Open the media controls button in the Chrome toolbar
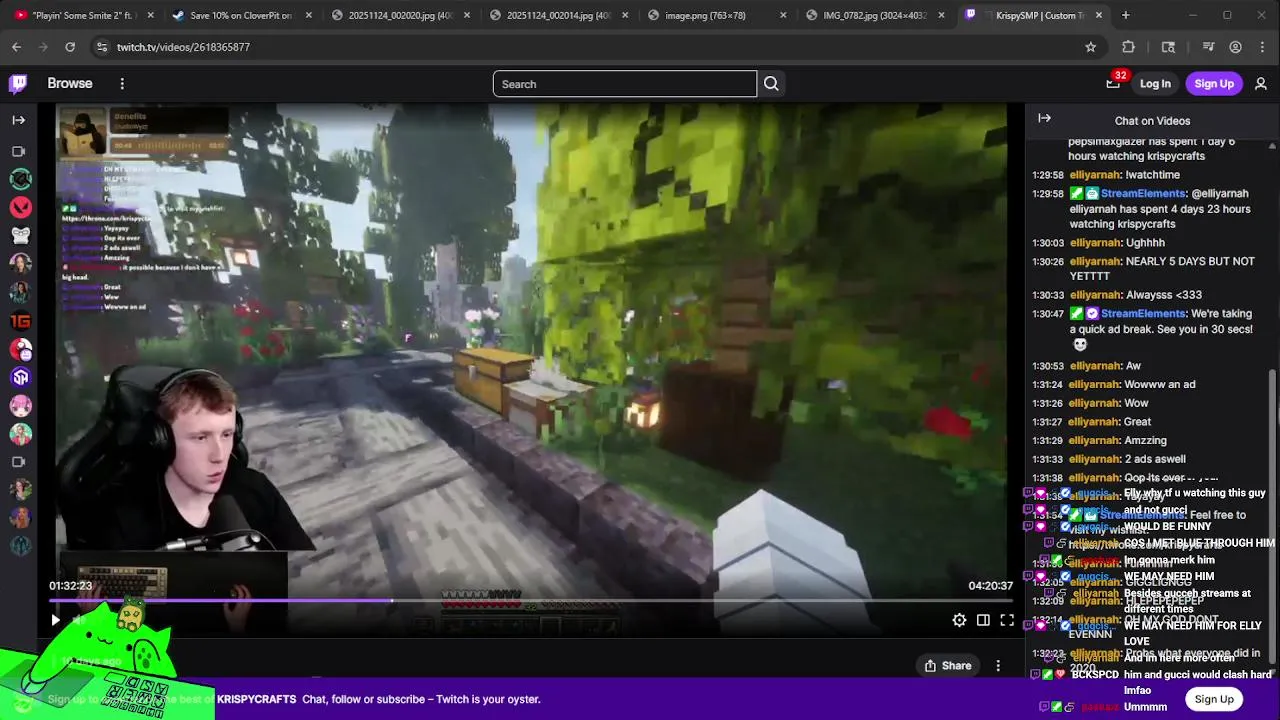Image resolution: width=1280 pixels, height=720 pixels. tap(1208, 47)
